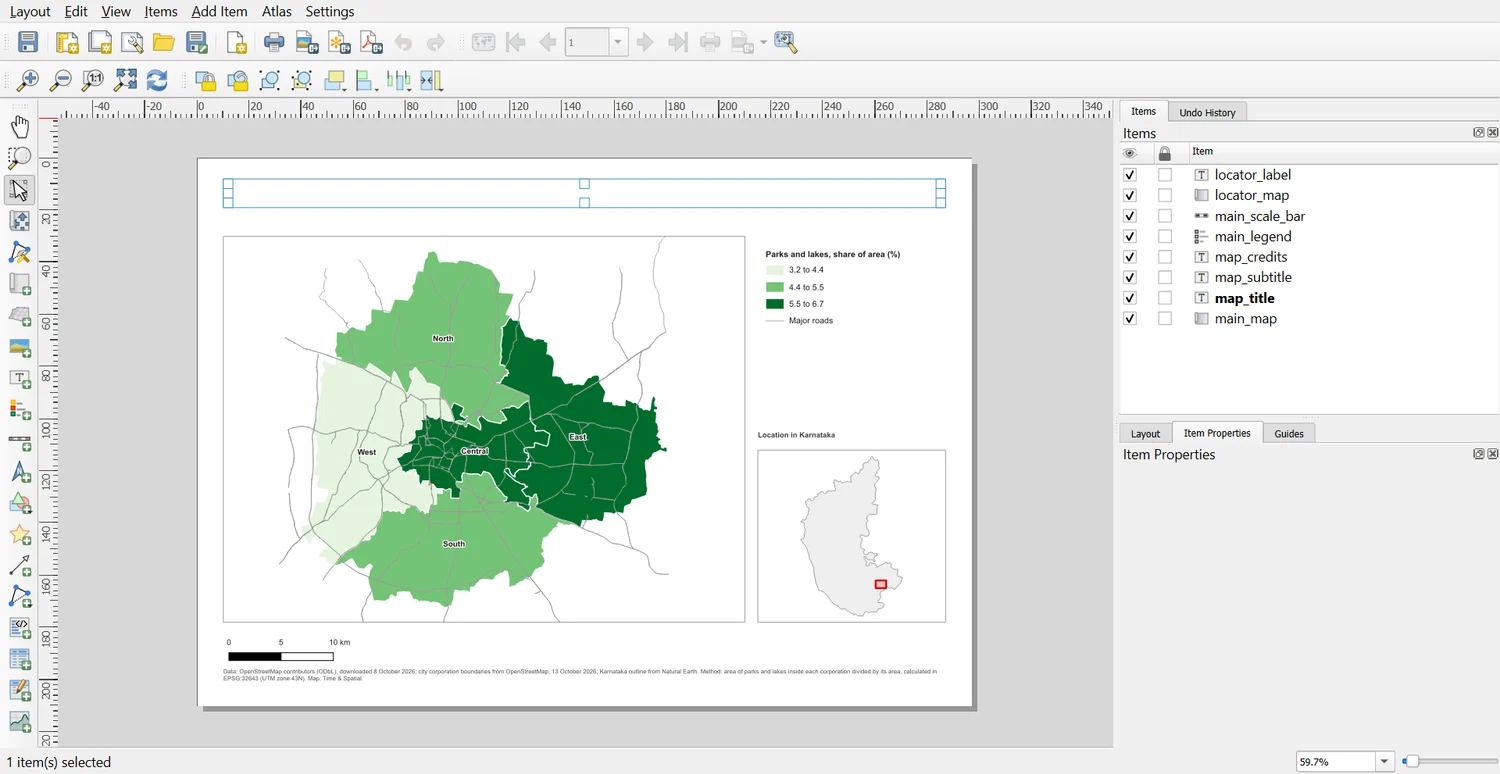Select the Edit Nodes Item tool
This screenshot has width=1500, height=774.
click(20, 253)
